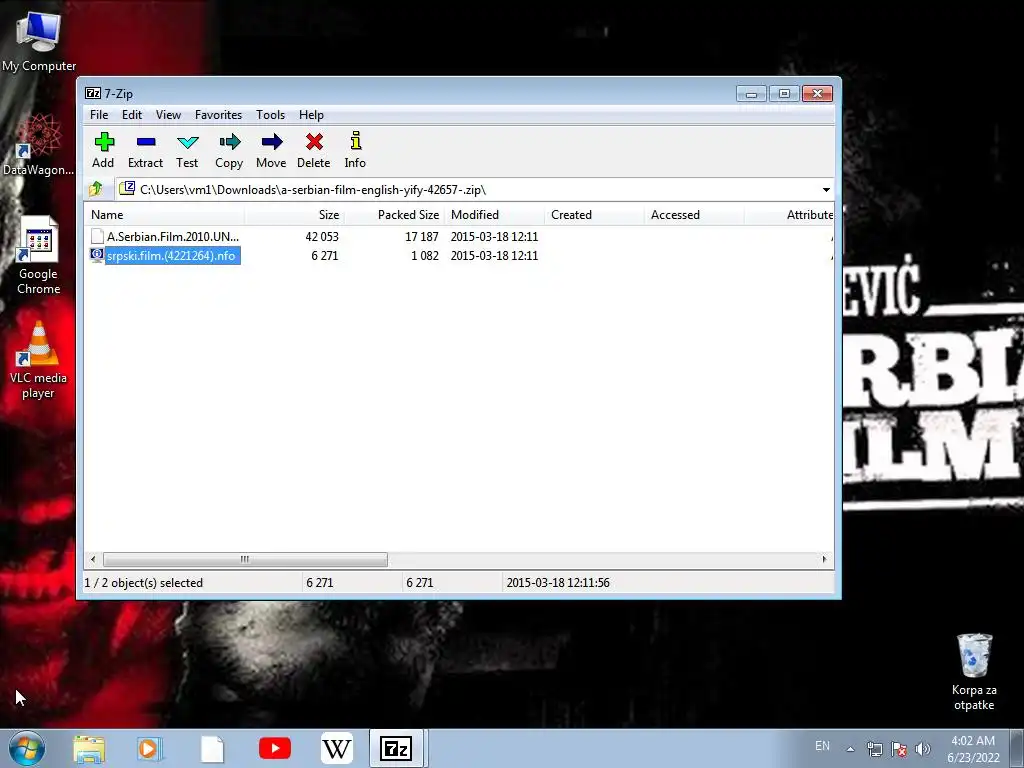This screenshot has width=1024, height=768.
Task: Click the Show desktop button
Action: 1017,749
